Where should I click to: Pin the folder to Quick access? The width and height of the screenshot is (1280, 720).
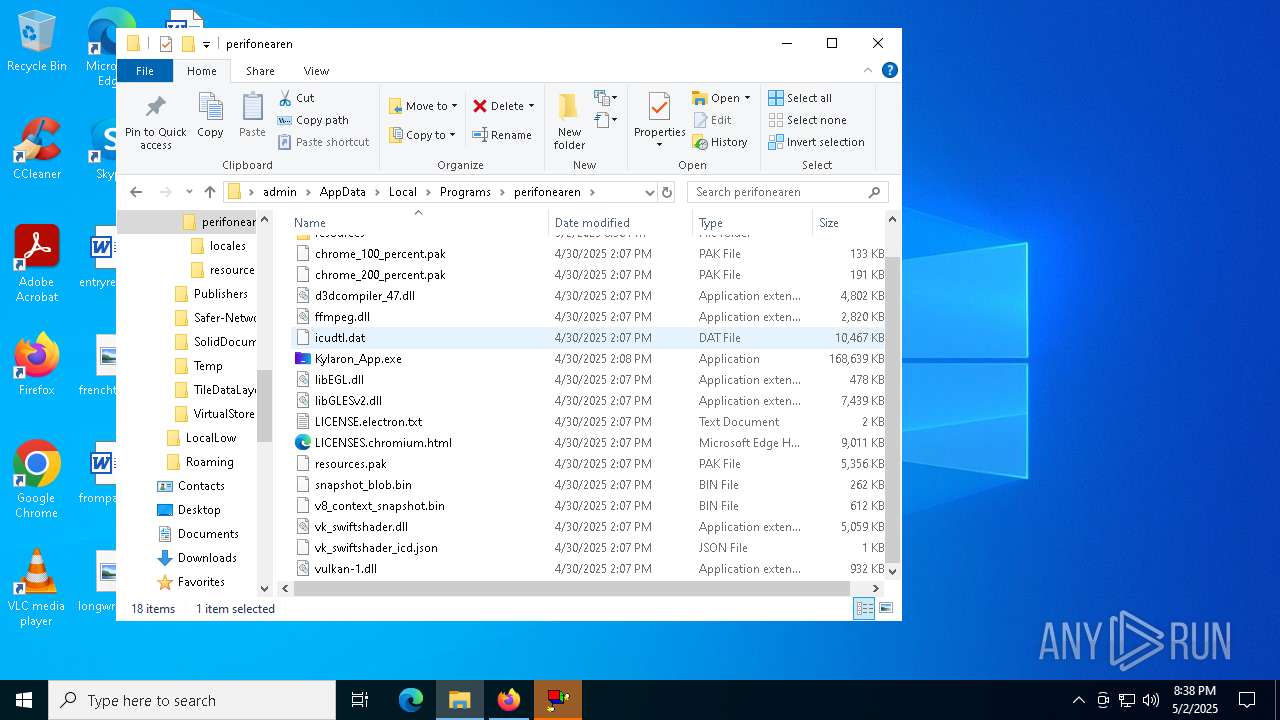coord(155,122)
